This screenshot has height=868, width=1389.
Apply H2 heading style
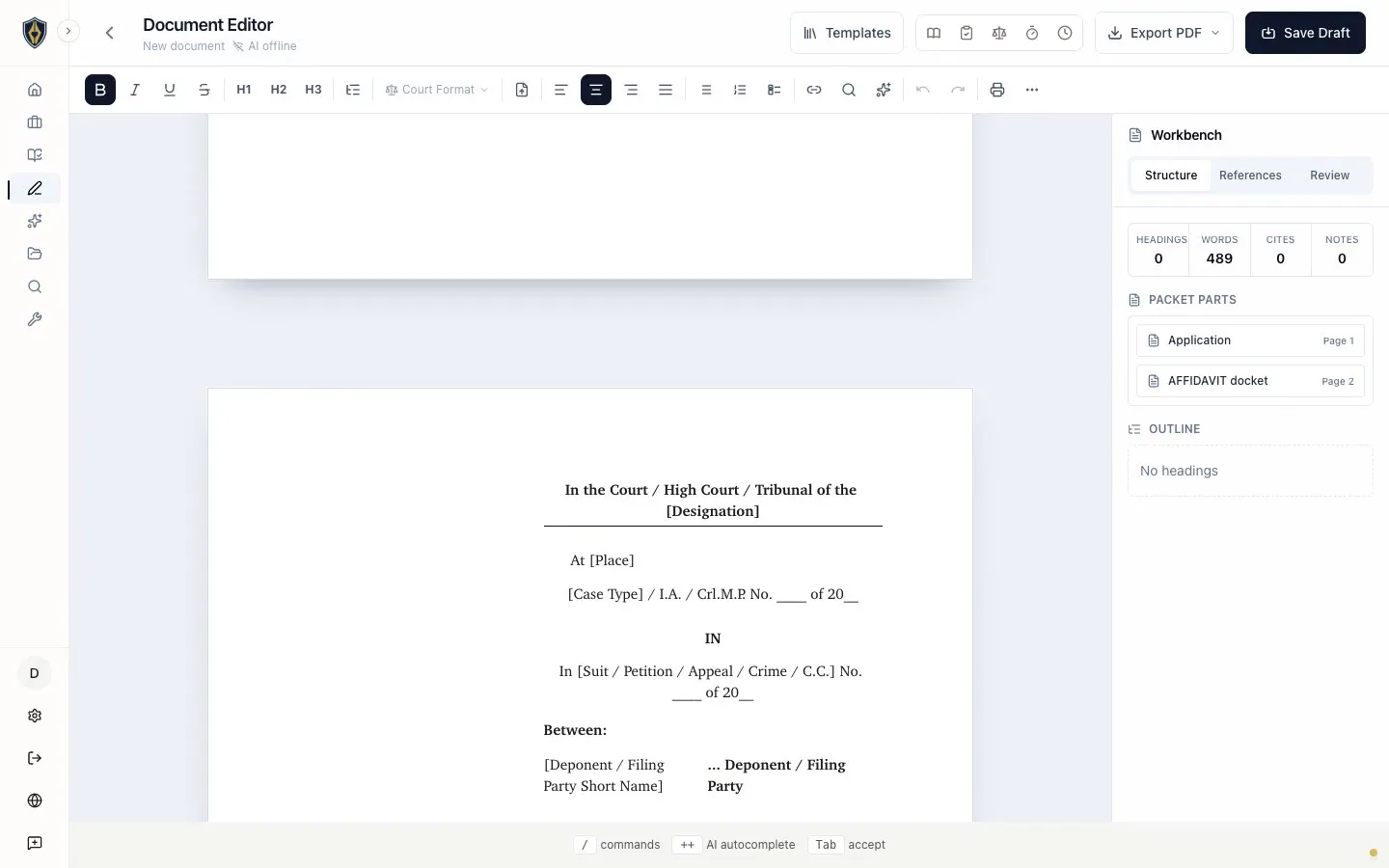point(279,90)
